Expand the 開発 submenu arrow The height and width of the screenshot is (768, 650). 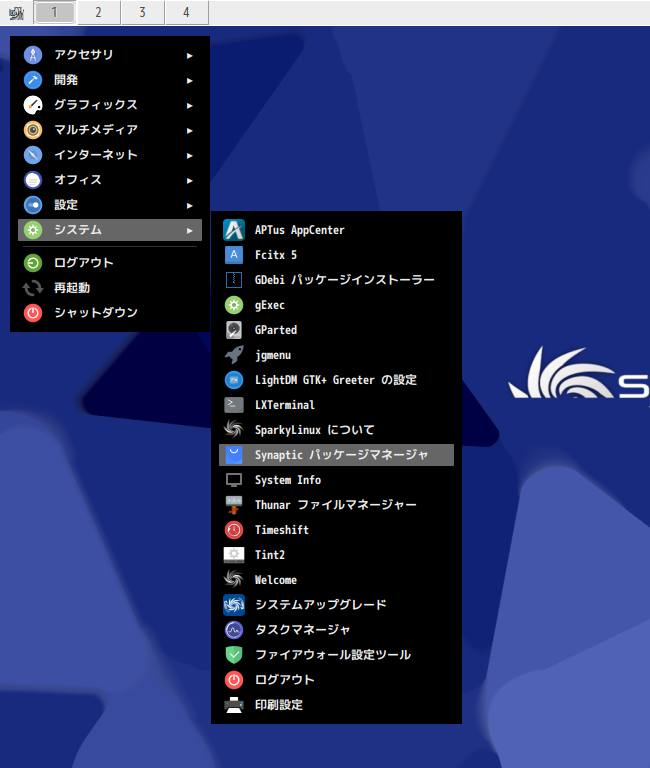(190, 80)
